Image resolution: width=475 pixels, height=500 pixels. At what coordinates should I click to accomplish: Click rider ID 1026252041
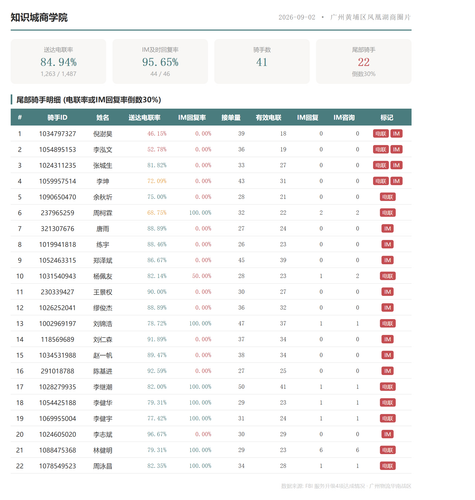57,308
